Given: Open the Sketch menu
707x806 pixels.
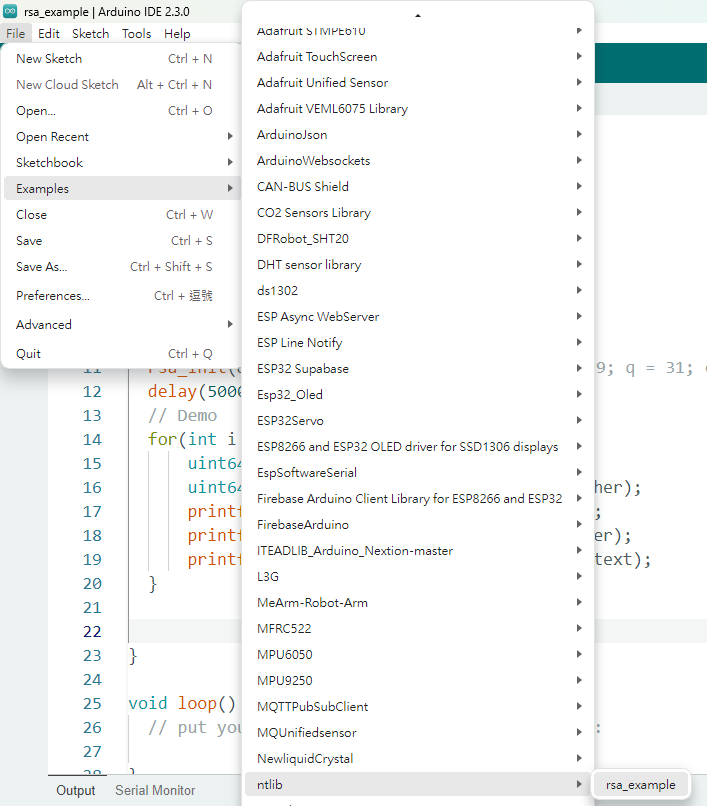Looking at the screenshot, I should [90, 34].
